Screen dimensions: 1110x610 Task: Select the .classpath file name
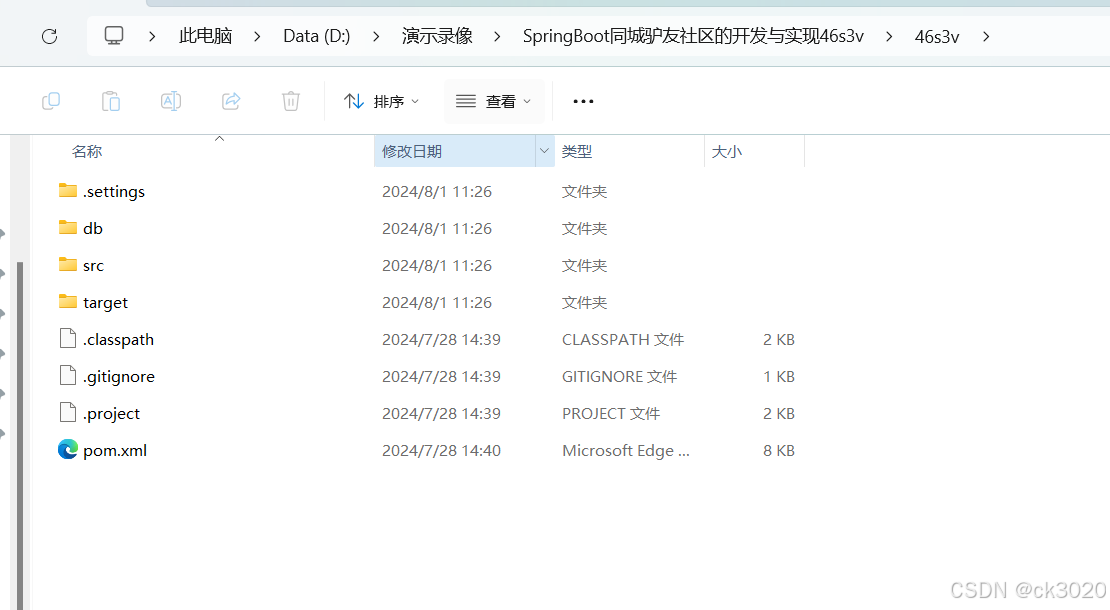pyautogui.click(x=118, y=340)
